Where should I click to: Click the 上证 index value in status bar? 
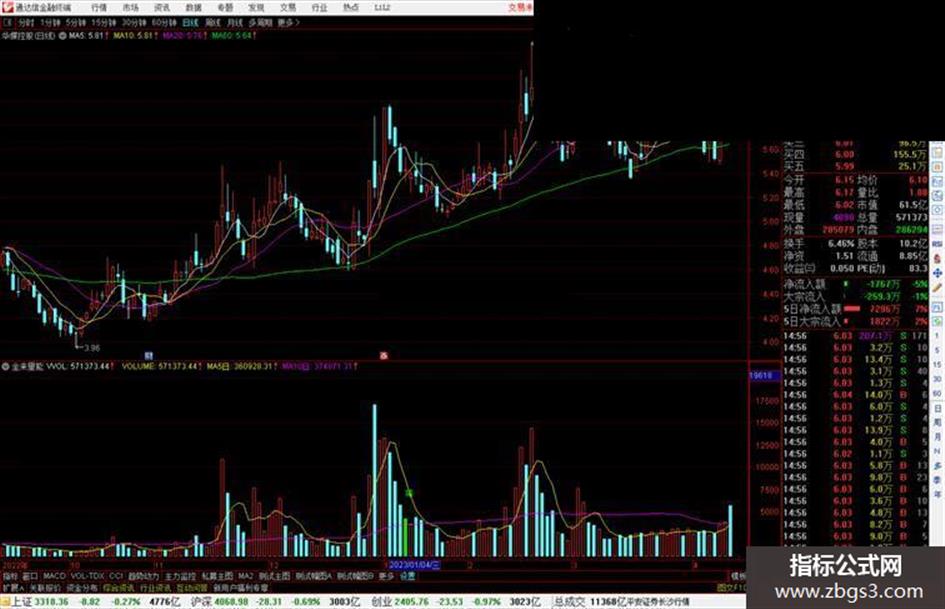[51, 602]
